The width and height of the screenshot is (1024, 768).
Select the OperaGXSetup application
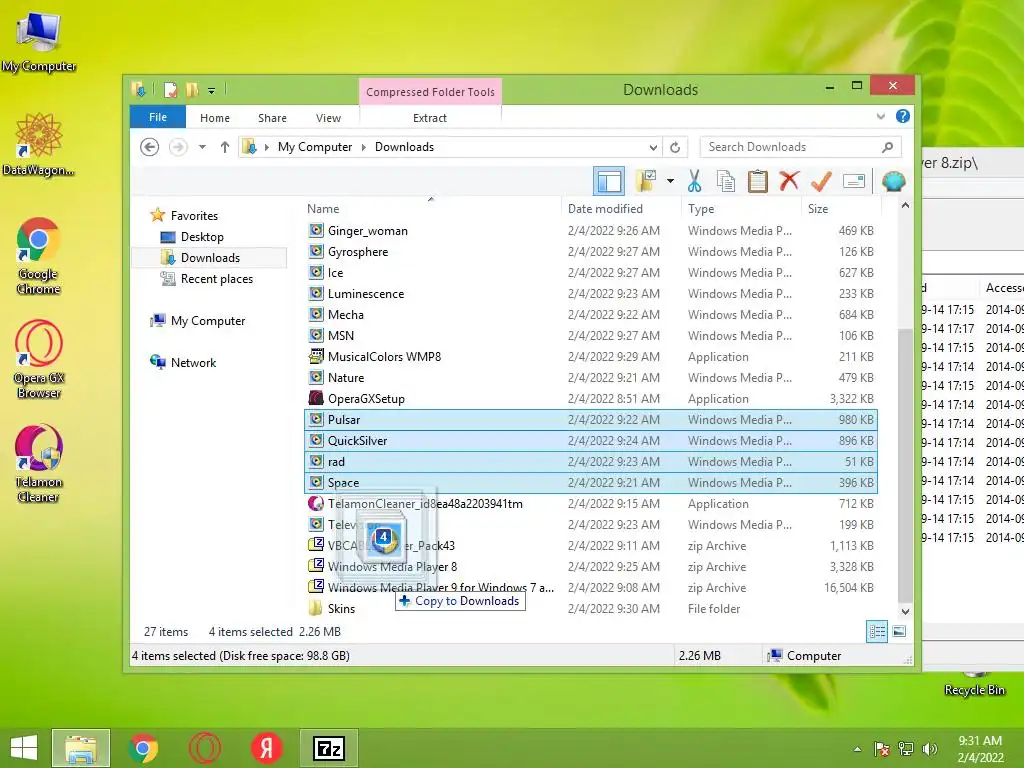[591, 398]
